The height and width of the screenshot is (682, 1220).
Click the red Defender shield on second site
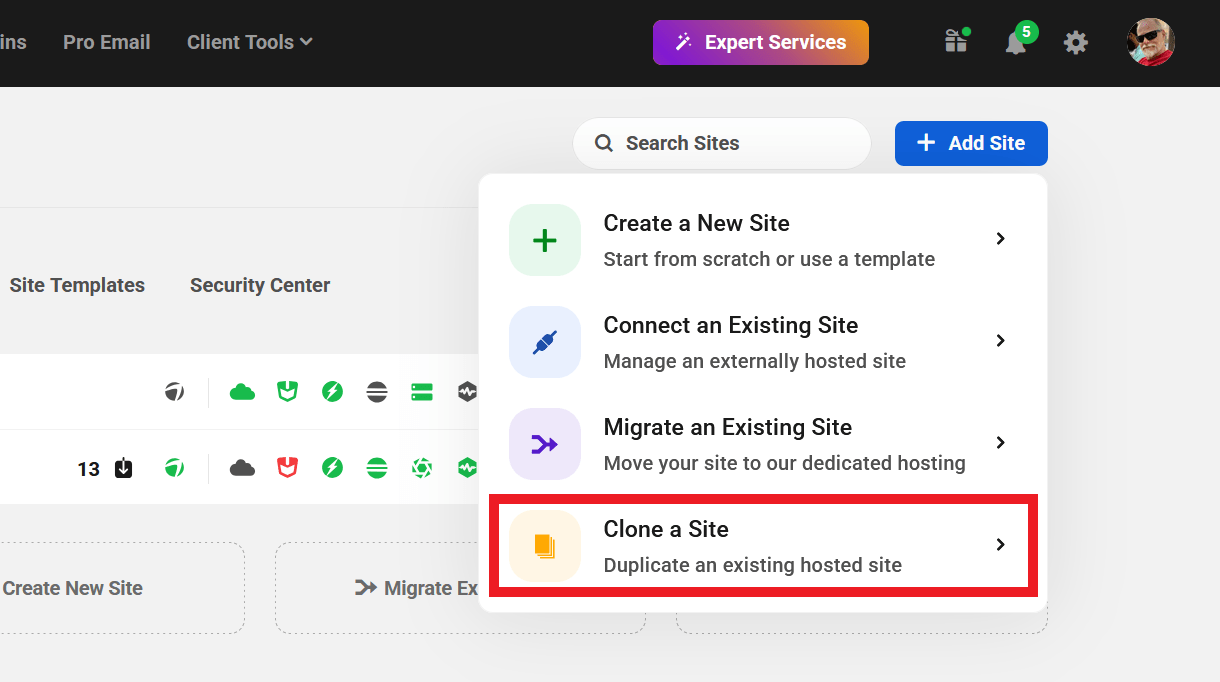click(287, 467)
